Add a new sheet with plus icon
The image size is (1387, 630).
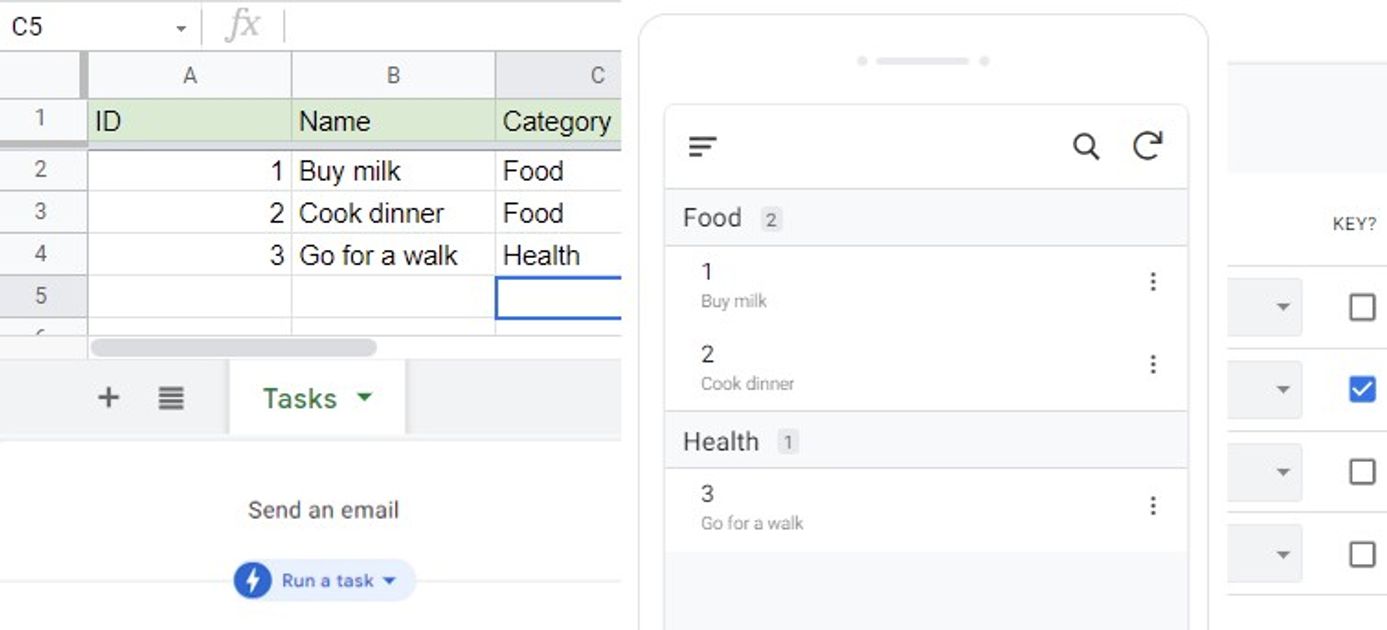tap(108, 398)
